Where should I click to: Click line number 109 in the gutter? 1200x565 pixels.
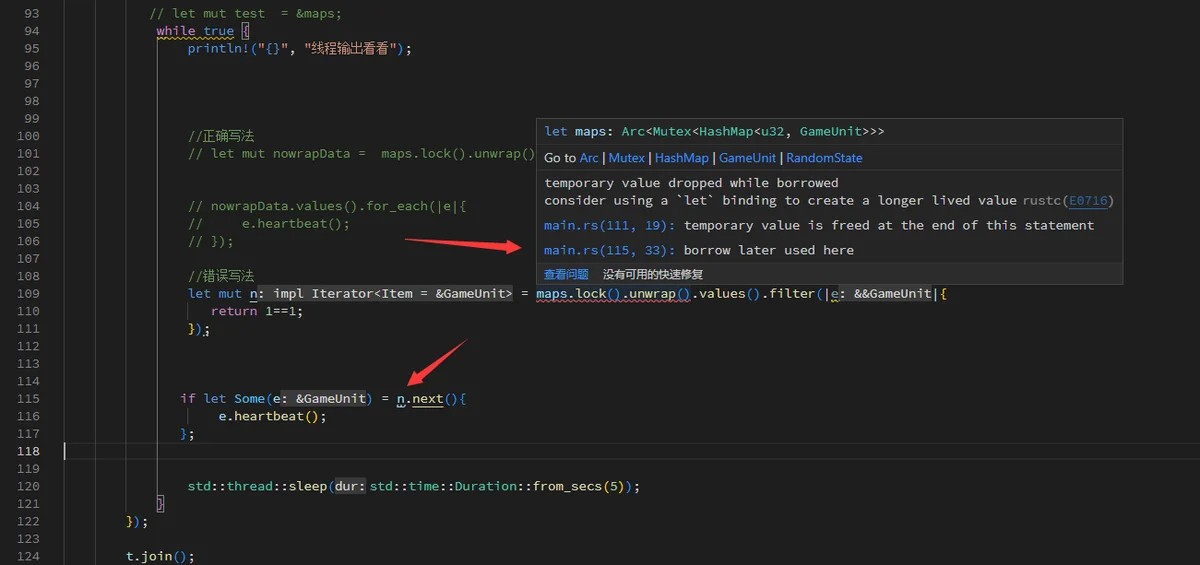(28, 293)
